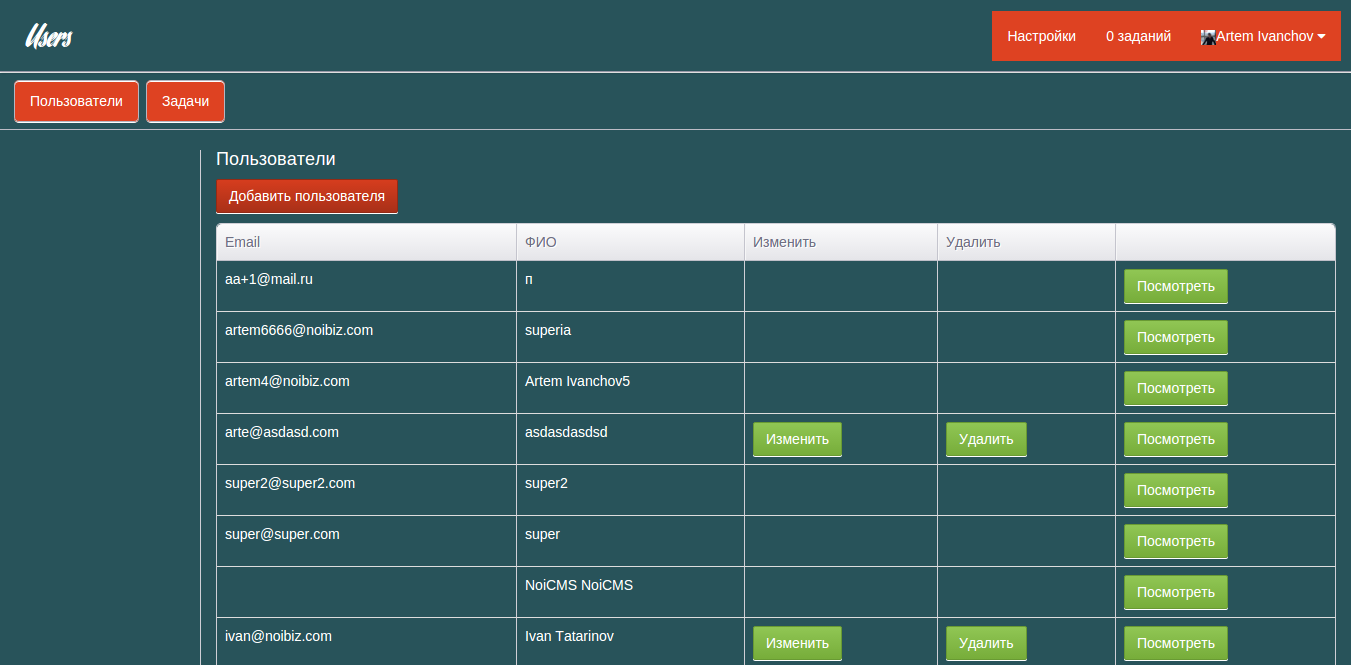Open Настройки in the top bar
Viewport: 1351px width, 665px height.
click(1041, 36)
